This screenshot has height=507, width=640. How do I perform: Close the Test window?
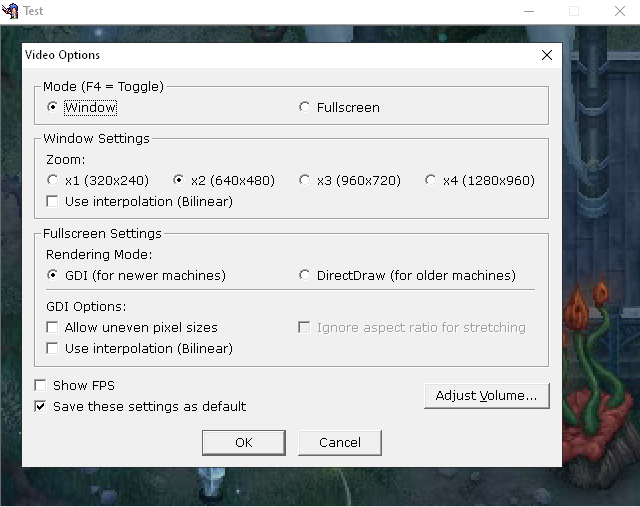(620, 11)
